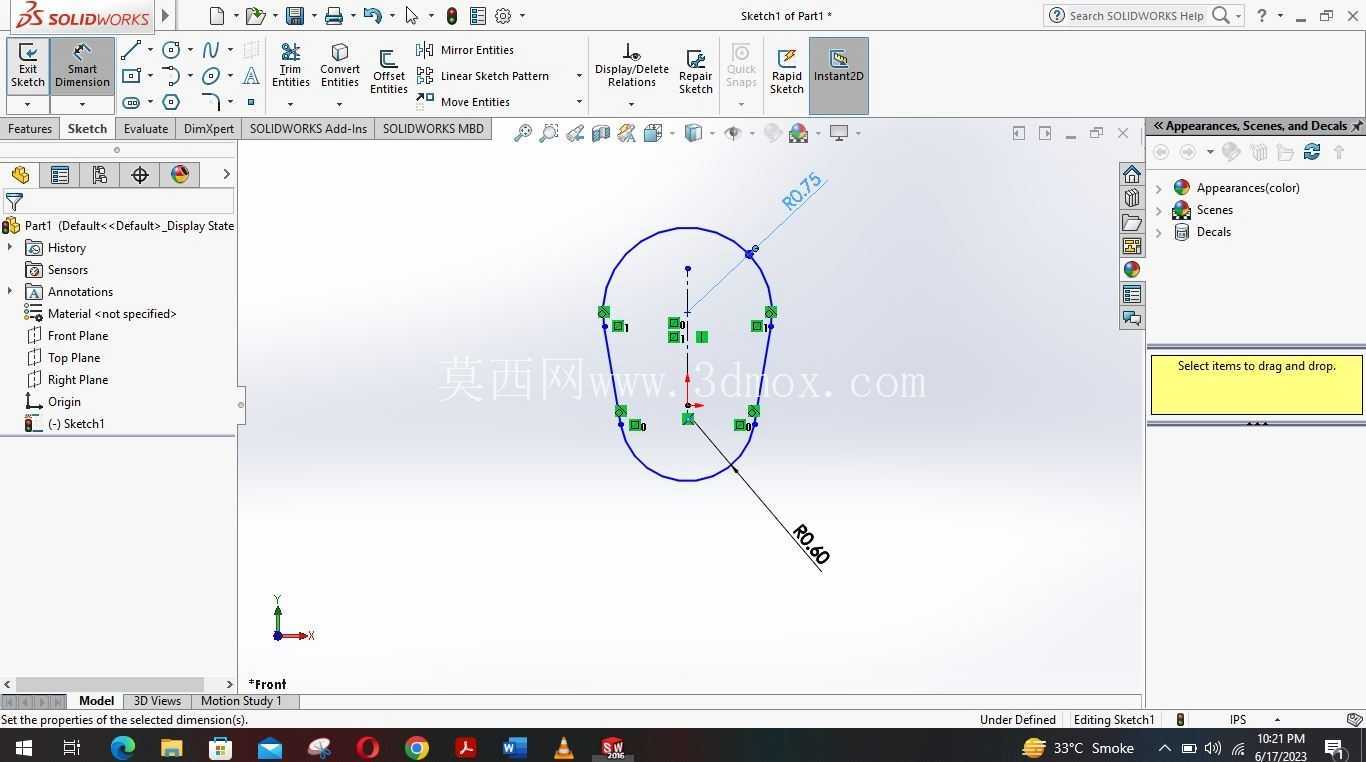Open Chrome from the Windows taskbar

[417, 747]
